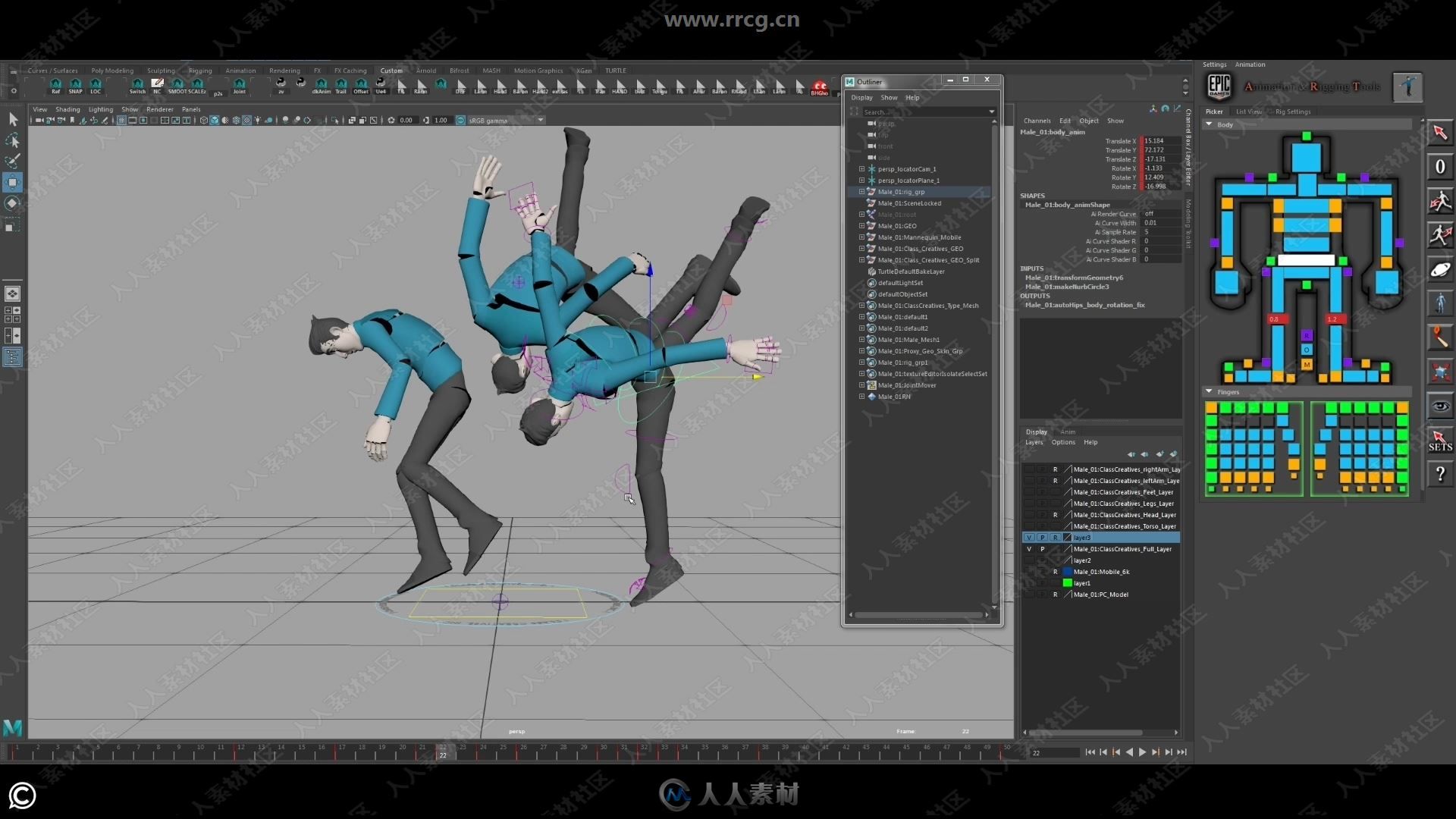Toggle visibility box for Male_01:Mobile_6k layer
The image size is (1456, 819).
pyautogui.click(x=1029, y=572)
